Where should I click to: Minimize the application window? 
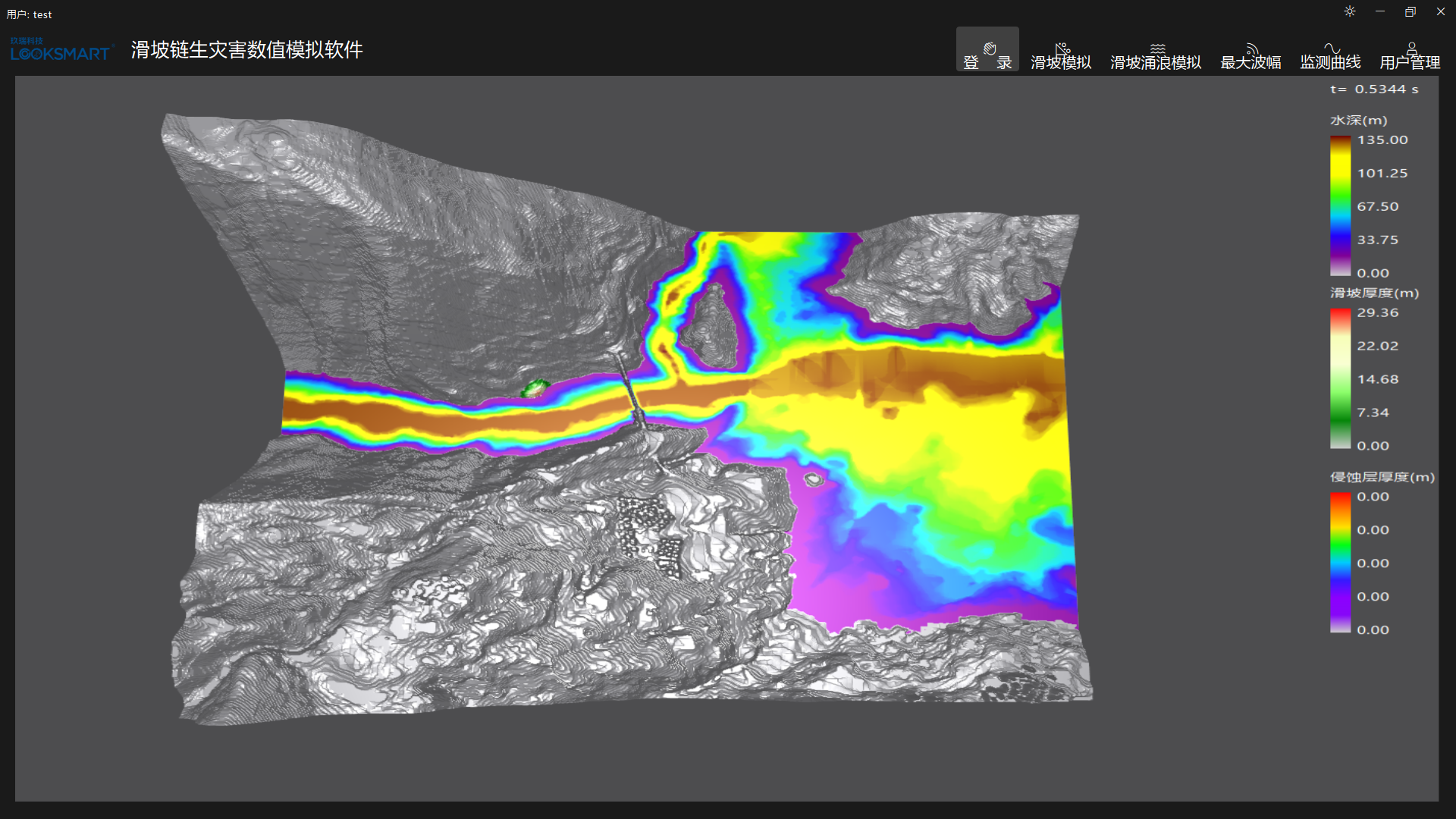[x=1380, y=11]
